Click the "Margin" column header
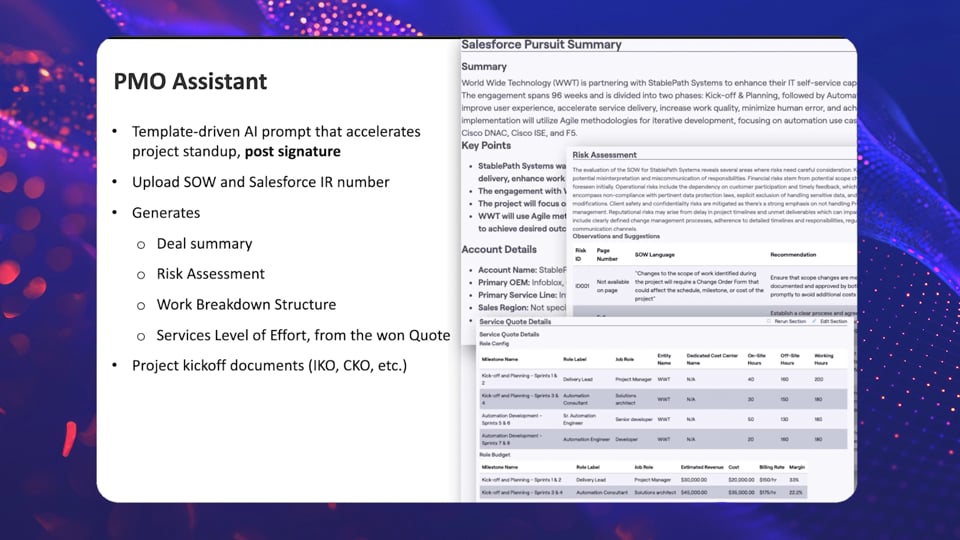Image resolution: width=960 pixels, height=540 pixels. click(797, 467)
